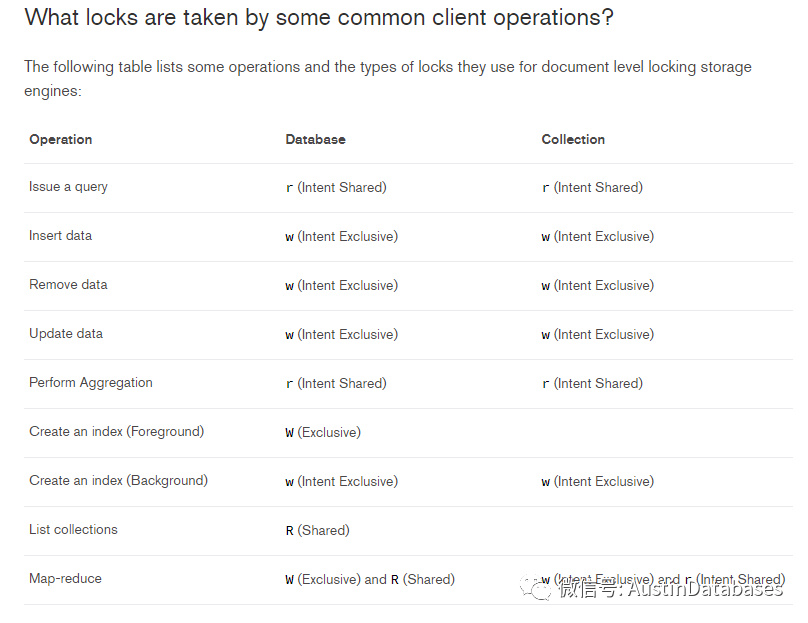Image resolution: width=808 pixels, height=623 pixels.
Task: Click Map-reduce database lock cell text
Action: point(370,580)
